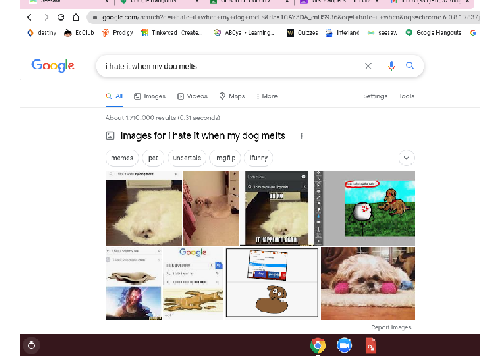480x360 pixels.
Task: Open the Prodigy bookmark
Action: tap(118, 33)
